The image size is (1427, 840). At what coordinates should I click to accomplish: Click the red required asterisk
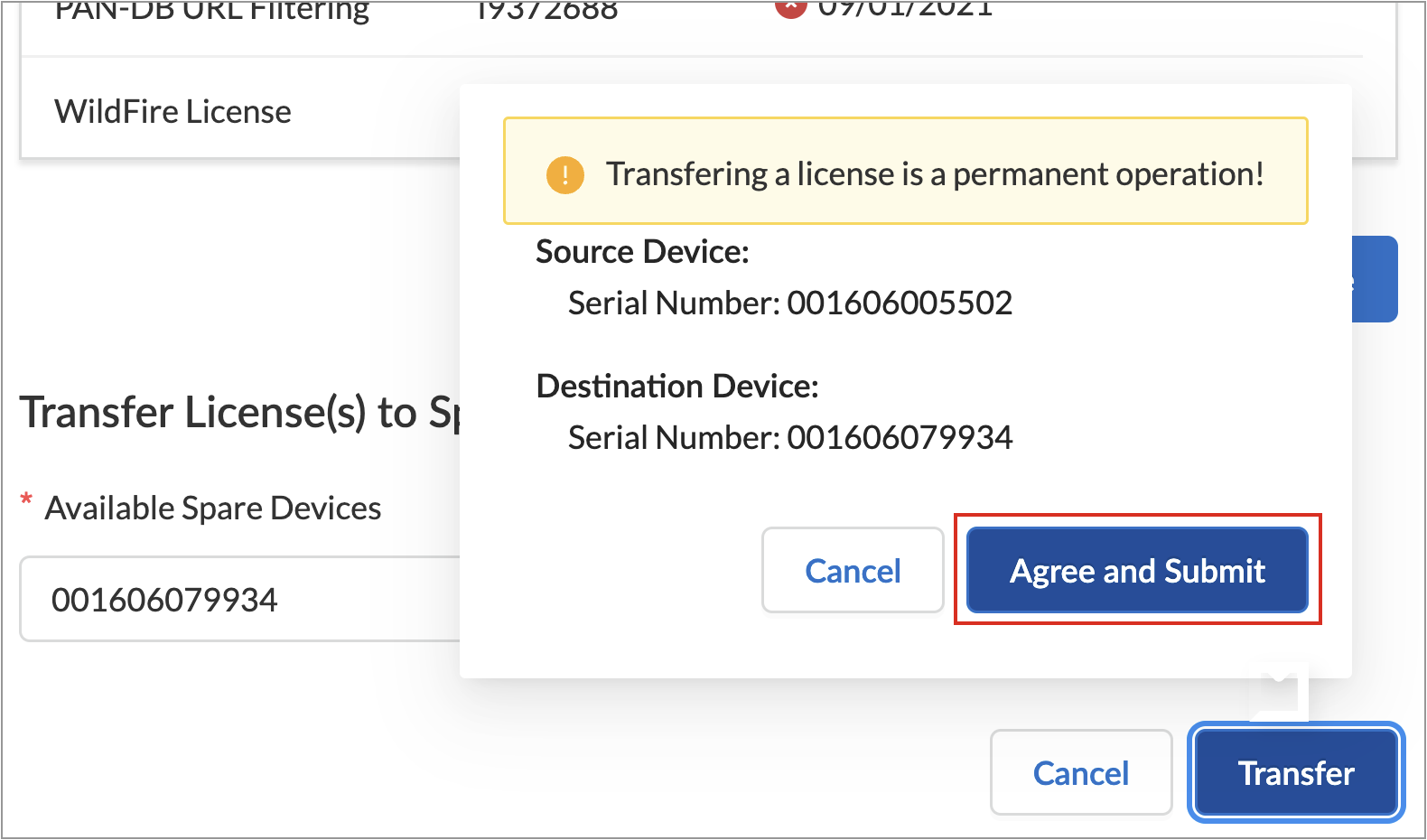[x=27, y=500]
